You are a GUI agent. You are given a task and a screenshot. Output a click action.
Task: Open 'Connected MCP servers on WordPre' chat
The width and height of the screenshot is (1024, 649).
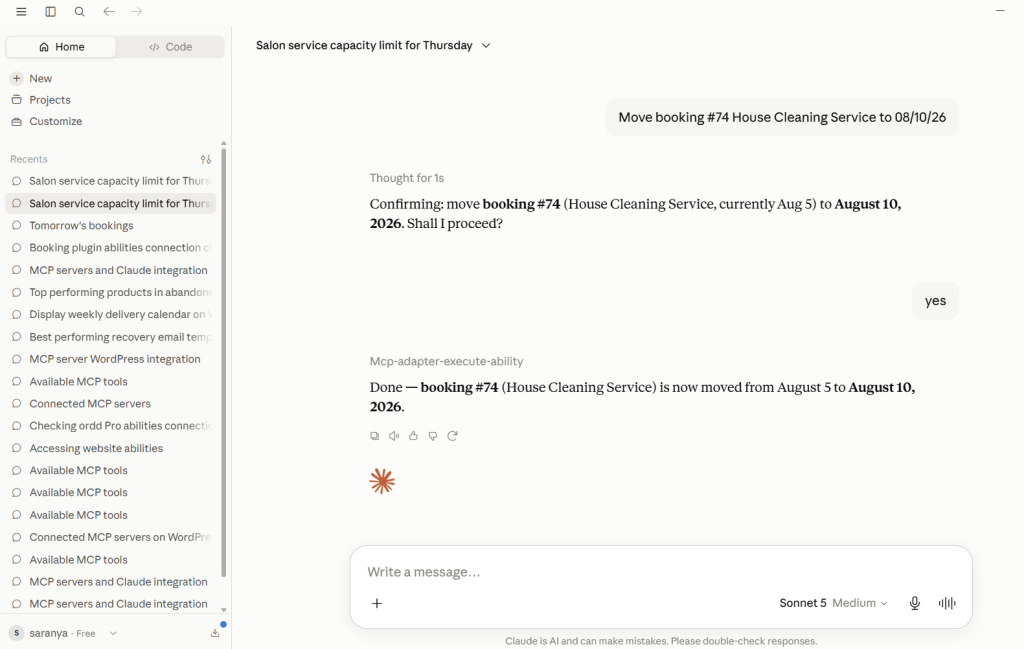tap(111, 537)
